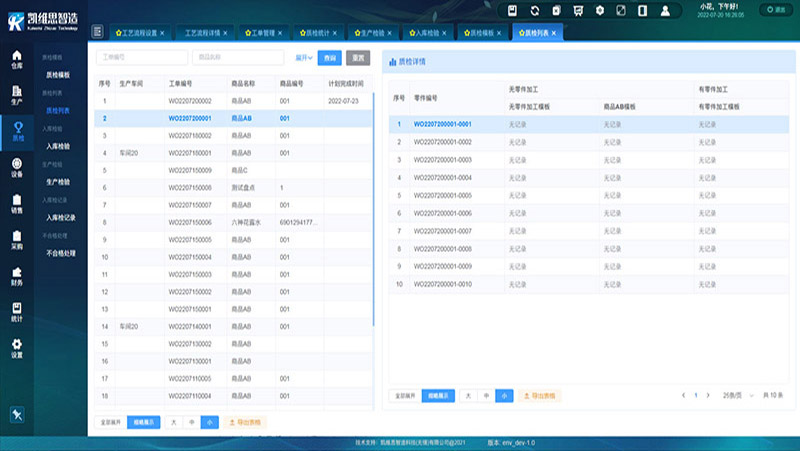This screenshot has width=800, height=451.
Task: Click the document delete icon in top toolbar
Action: tap(557, 10)
